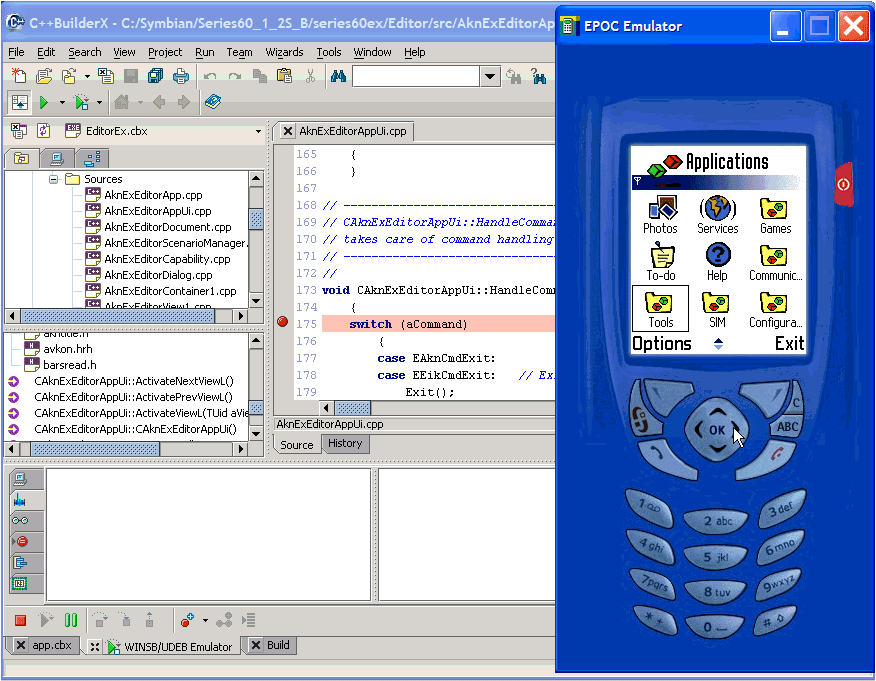Click the editor horizontal scrollbar thumb
Image resolution: width=876 pixels, height=681 pixels.
pyautogui.click(x=353, y=408)
